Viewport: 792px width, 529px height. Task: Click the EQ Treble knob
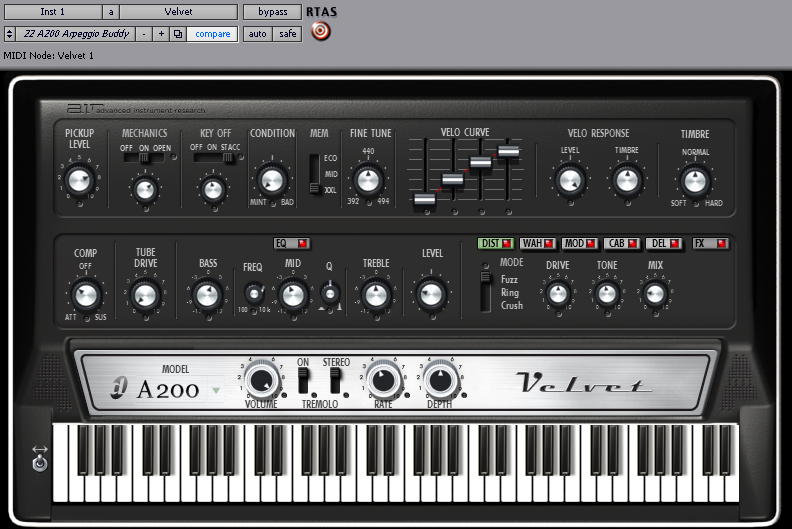376,296
